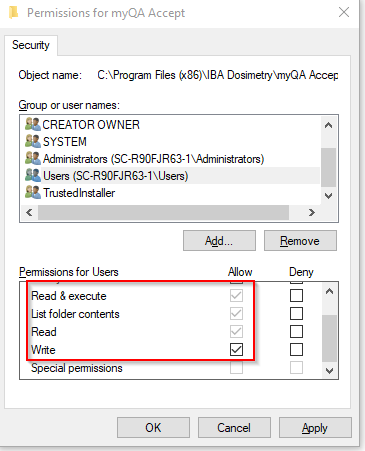Check Deny for Write permission
Image resolution: width=365 pixels, height=451 pixels.
click(x=296, y=350)
